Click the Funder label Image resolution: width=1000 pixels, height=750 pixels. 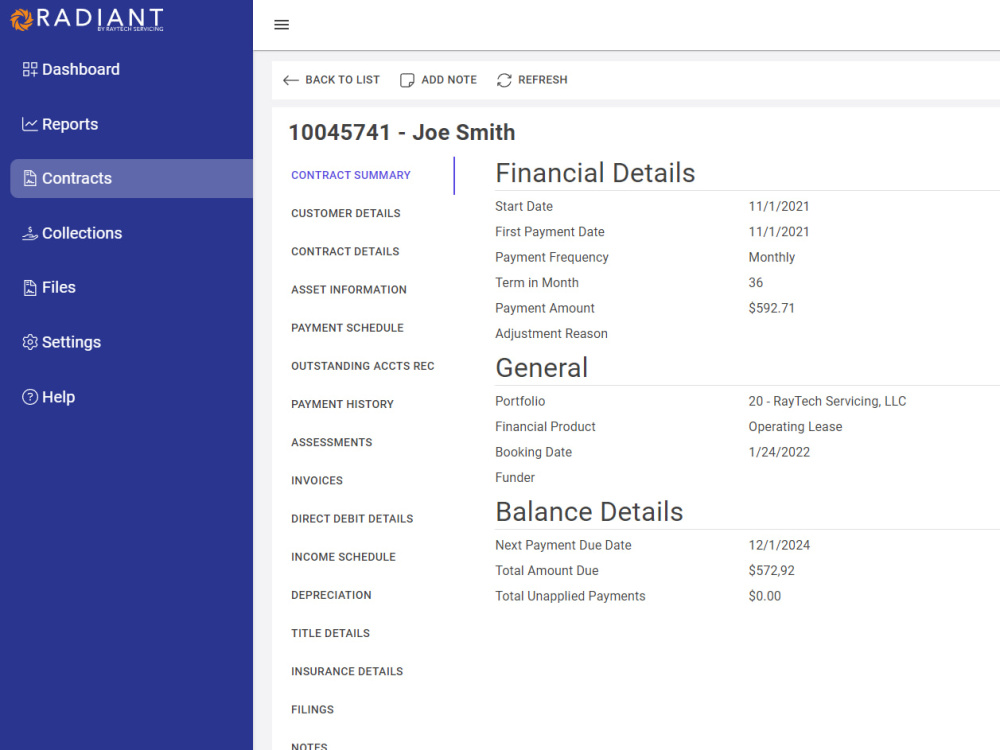click(x=515, y=478)
